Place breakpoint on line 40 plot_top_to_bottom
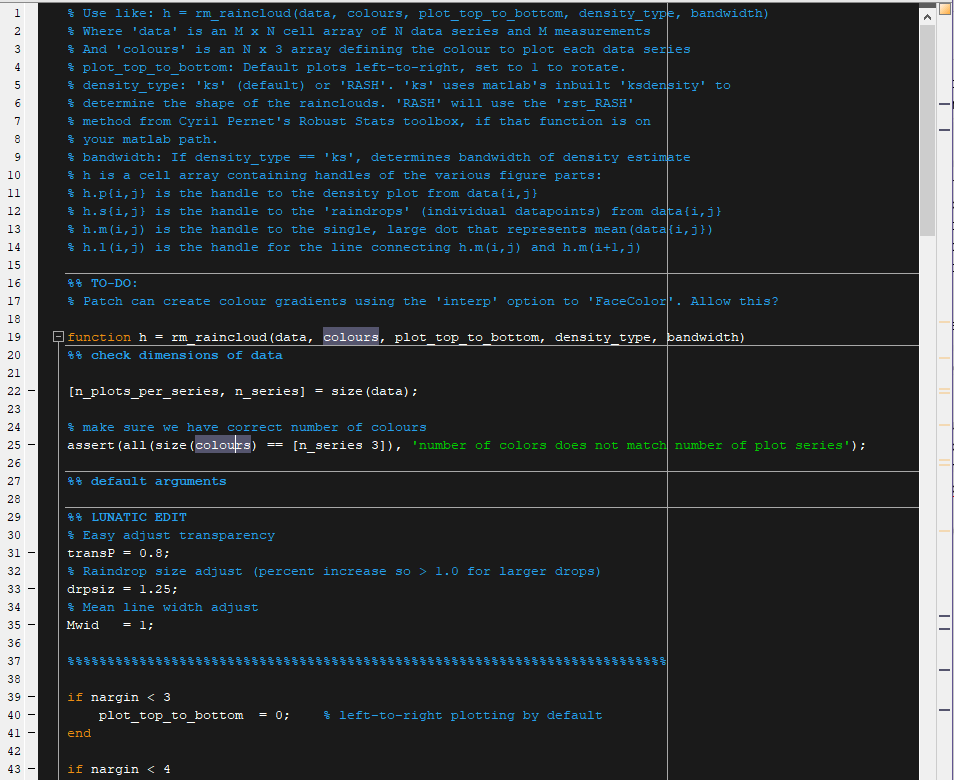 pyautogui.click(x=34, y=715)
